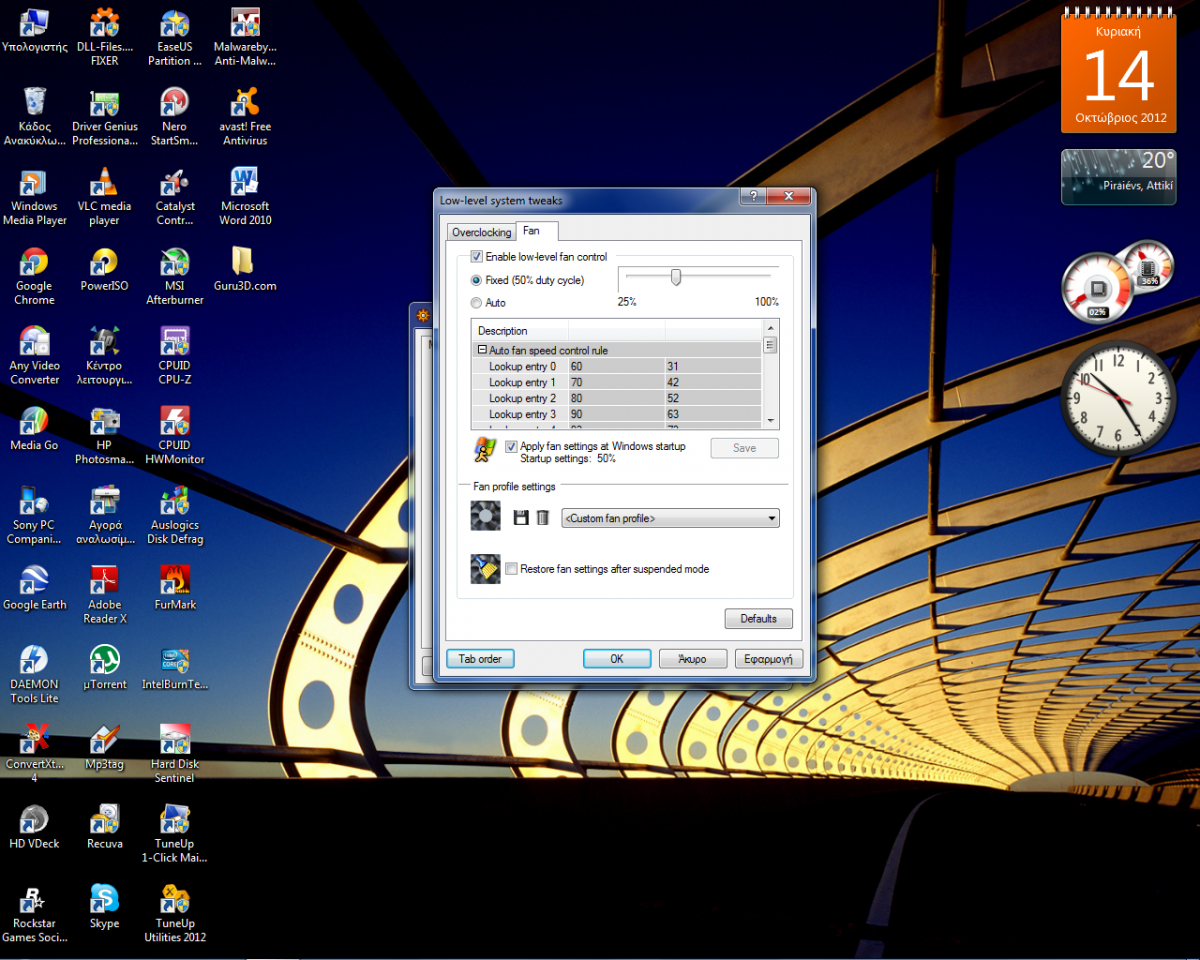Image resolution: width=1200 pixels, height=960 pixels.
Task: Open the orange calendar gadget
Action: click(1120, 71)
